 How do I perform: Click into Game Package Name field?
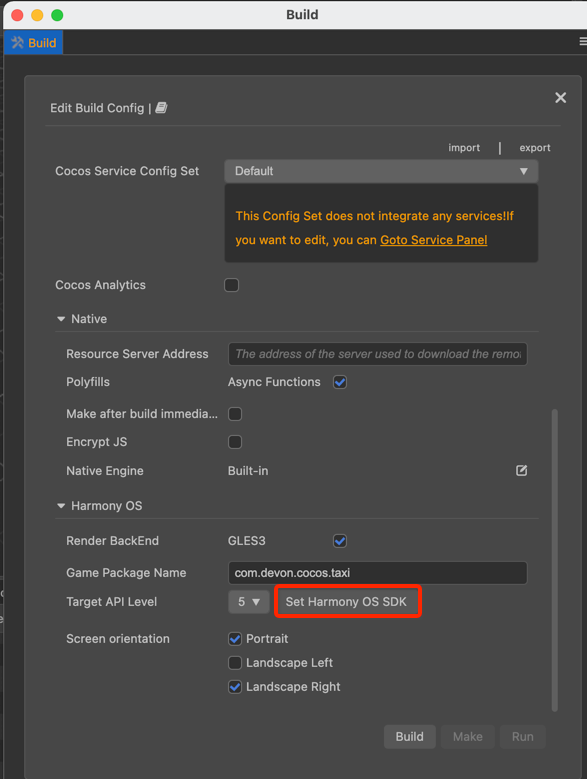pyautogui.click(x=377, y=573)
